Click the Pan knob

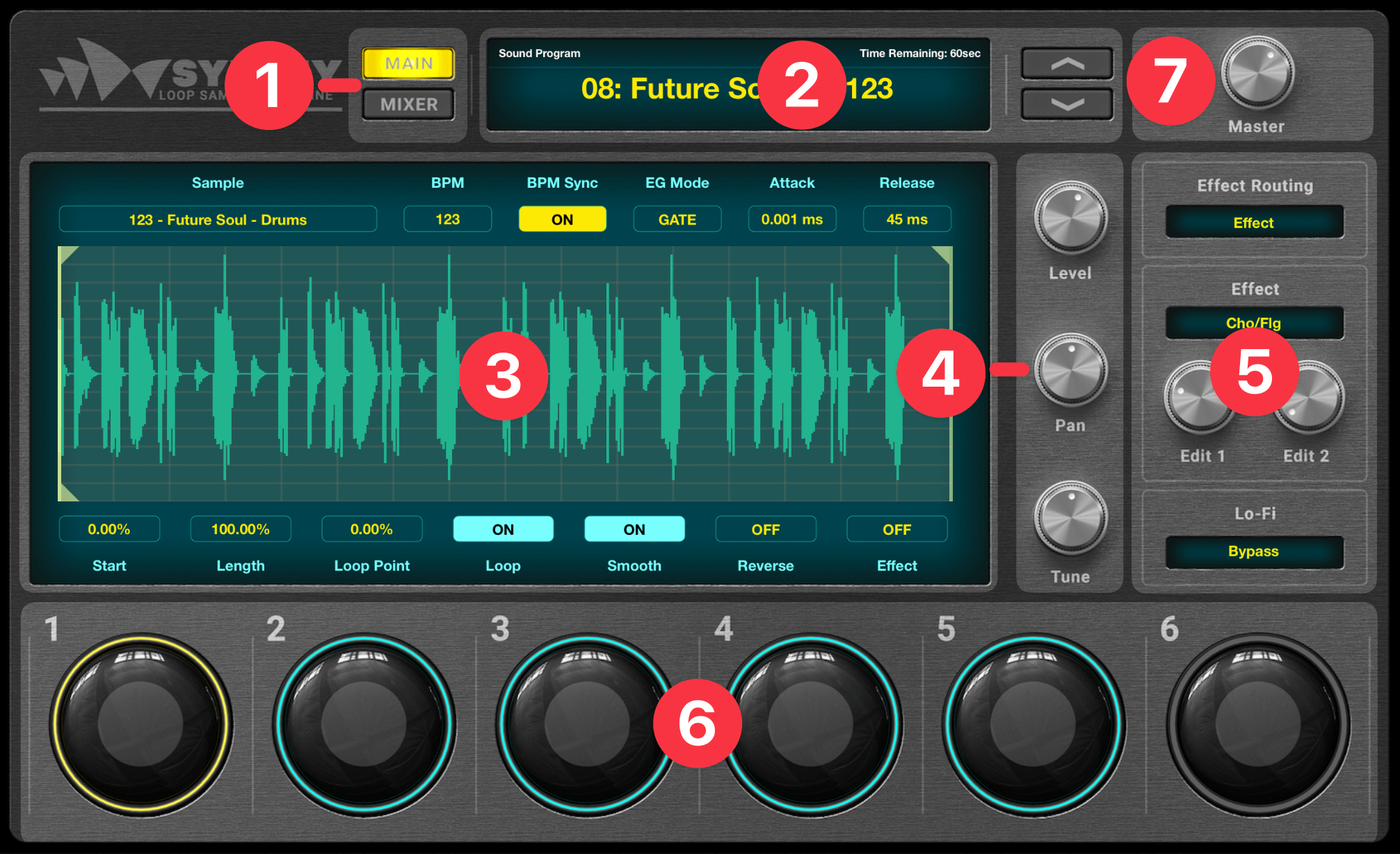click(x=1070, y=369)
